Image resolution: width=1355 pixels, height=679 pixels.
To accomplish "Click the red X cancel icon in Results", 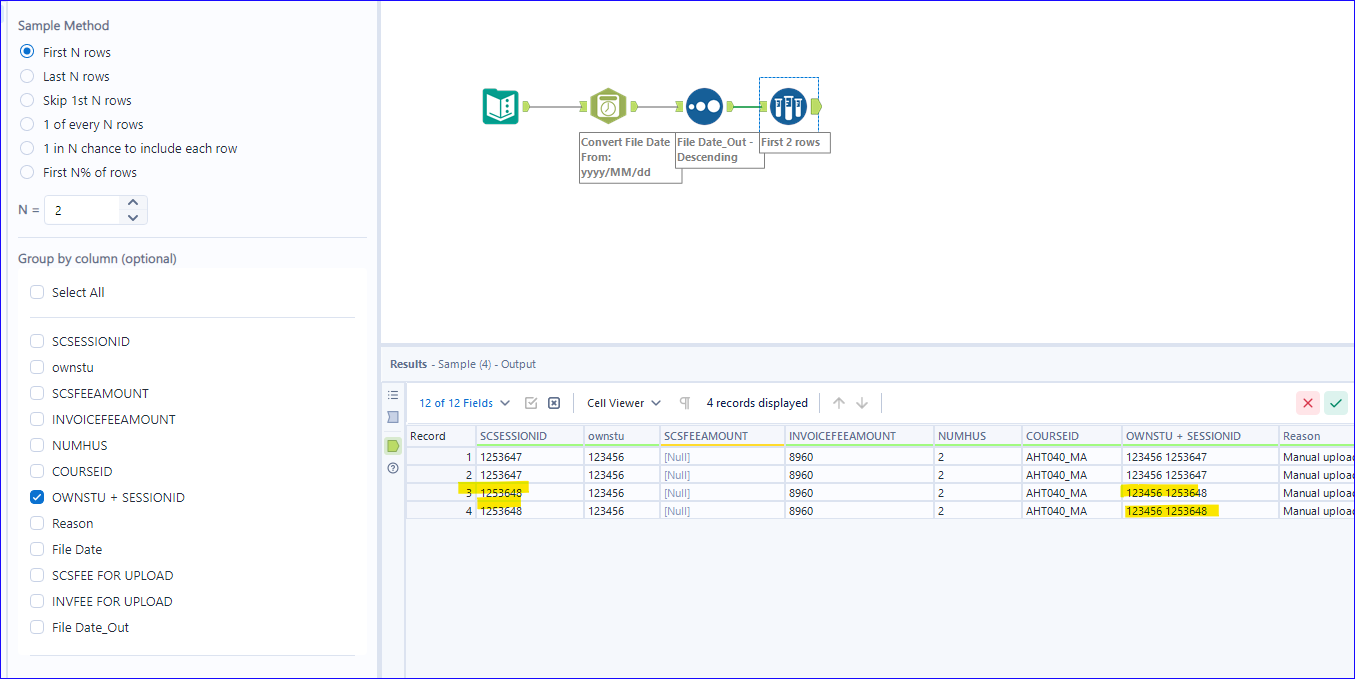I will click(x=1308, y=403).
